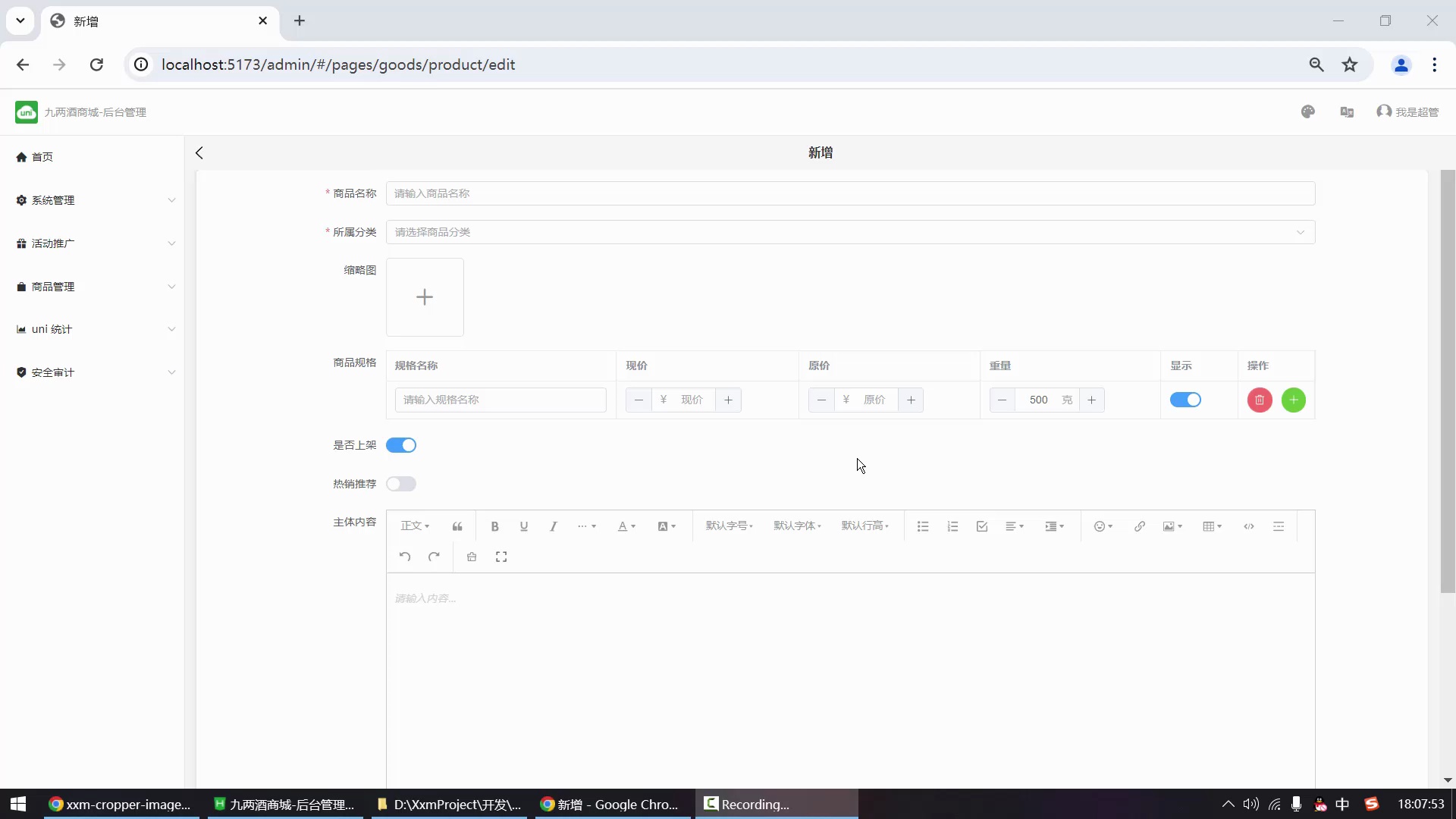The height and width of the screenshot is (819, 1456).
Task: Click the theme palette icon in header
Action: (1307, 112)
